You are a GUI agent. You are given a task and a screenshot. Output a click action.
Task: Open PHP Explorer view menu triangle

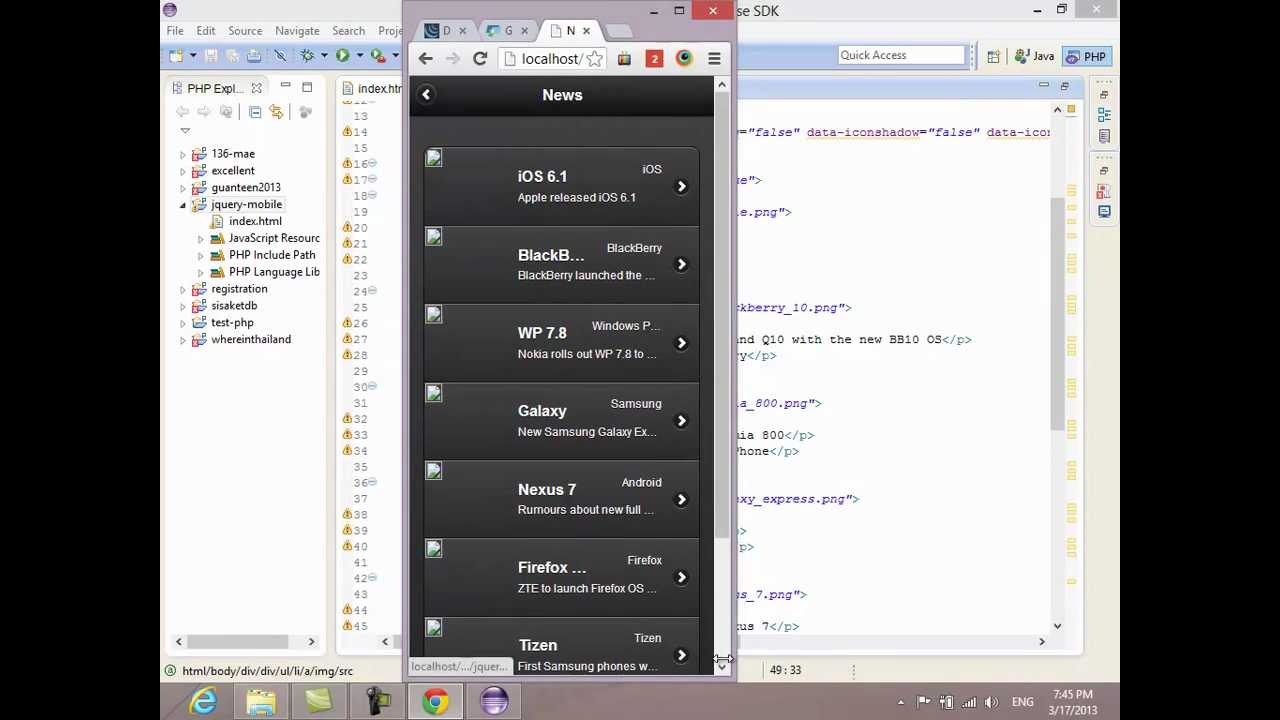(185, 131)
